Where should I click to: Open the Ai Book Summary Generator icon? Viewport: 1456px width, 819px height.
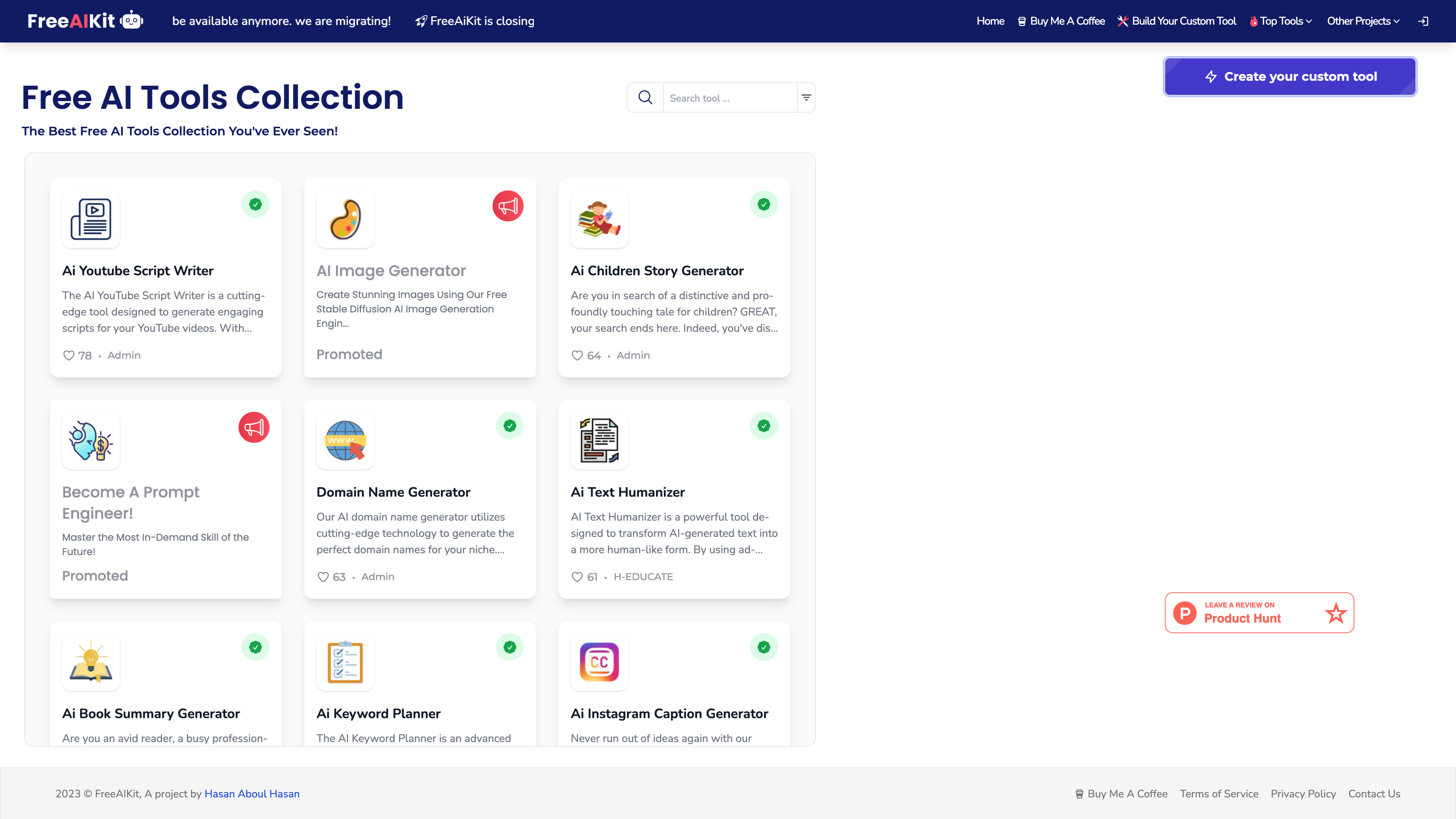tap(91, 662)
